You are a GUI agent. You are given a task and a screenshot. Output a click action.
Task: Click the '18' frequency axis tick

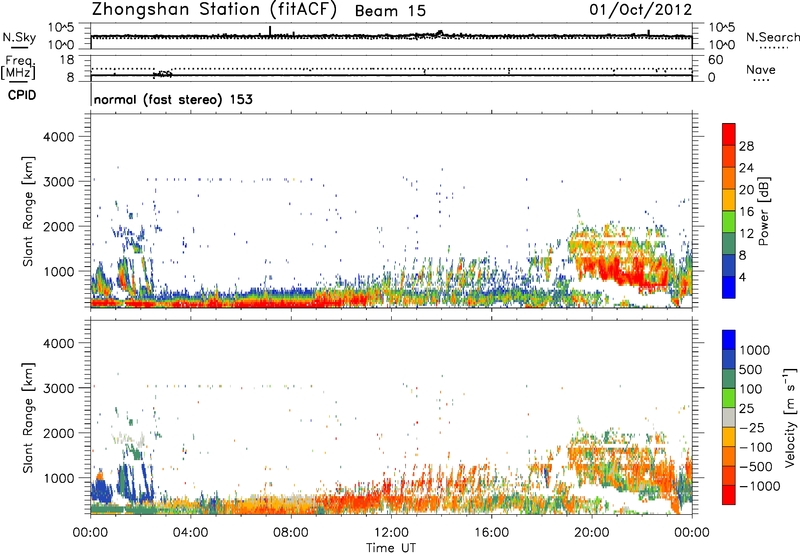(67, 60)
